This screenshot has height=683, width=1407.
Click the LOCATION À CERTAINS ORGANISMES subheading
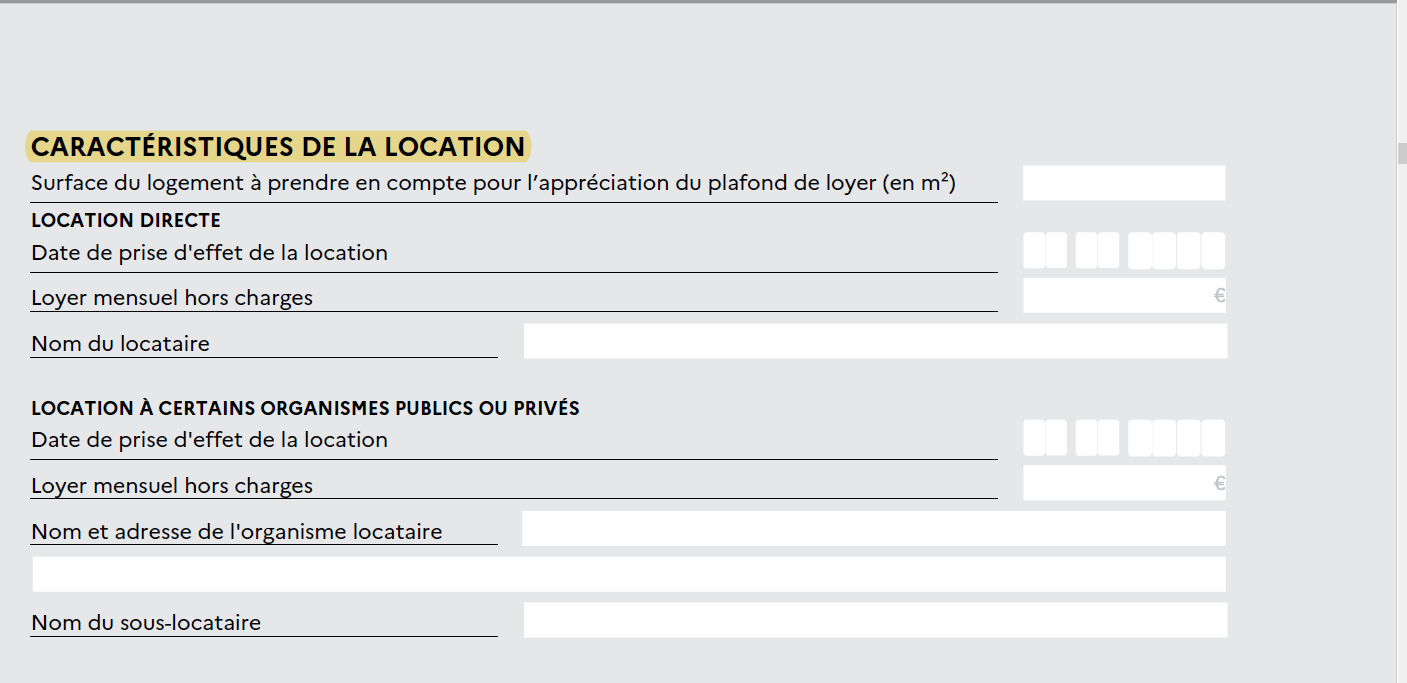305,408
